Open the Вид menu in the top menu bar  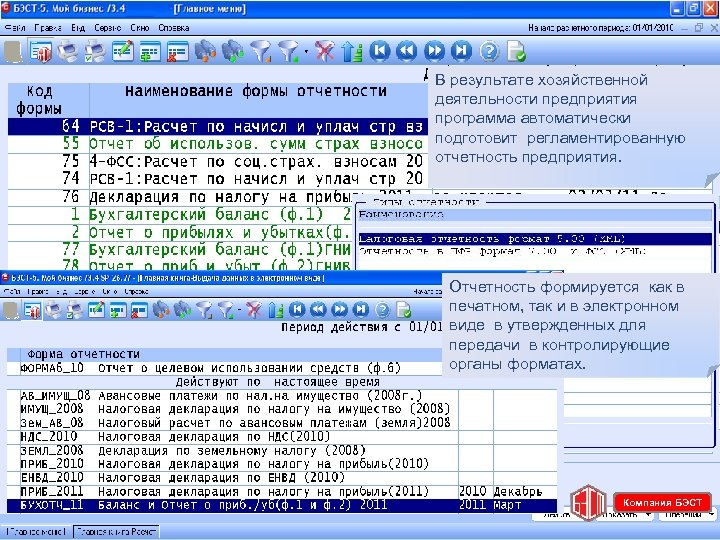78,28
